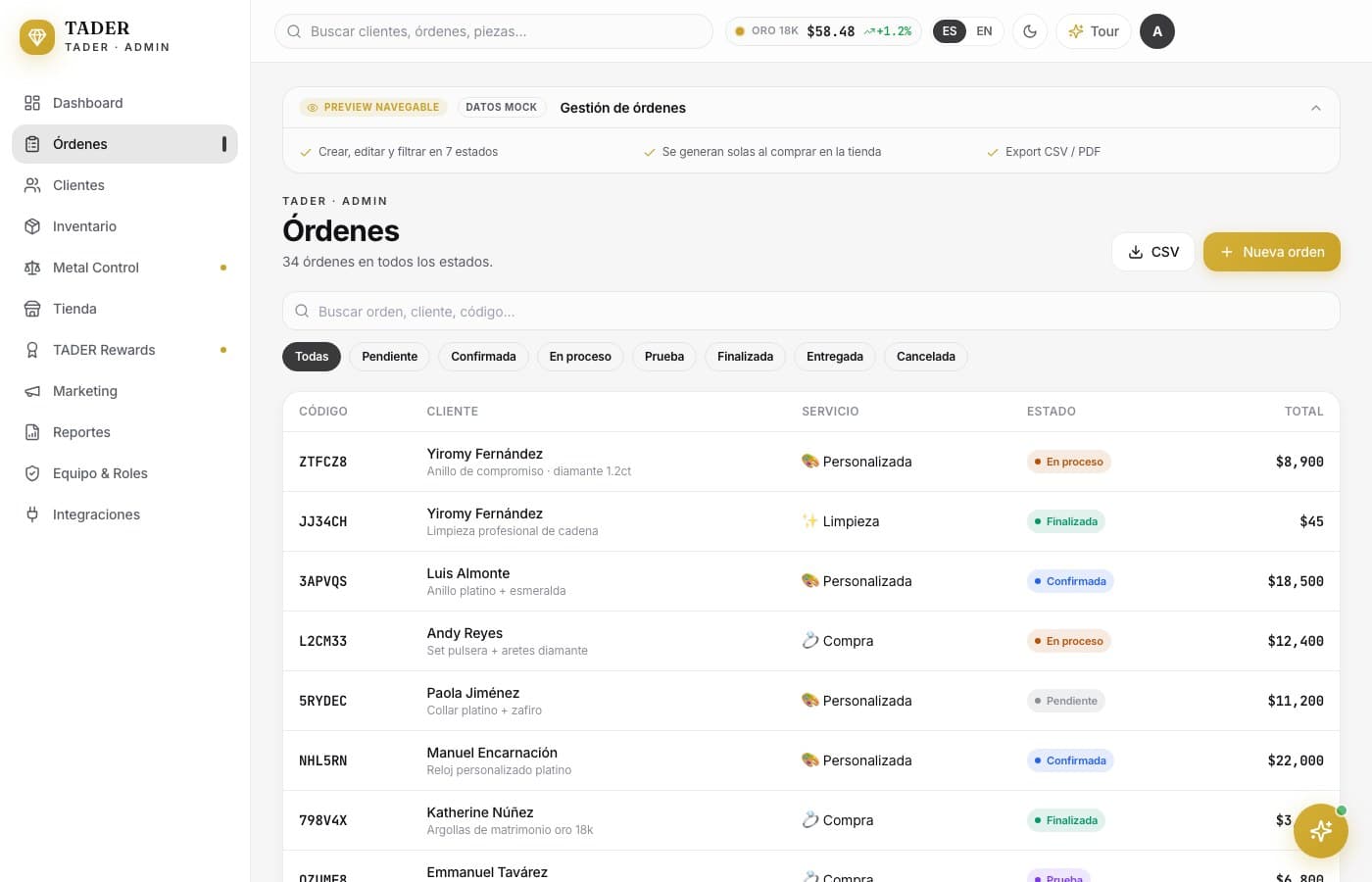Click the PREVIEW NAVEGABLE badge
This screenshot has width=1372, height=882.
click(373, 108)
